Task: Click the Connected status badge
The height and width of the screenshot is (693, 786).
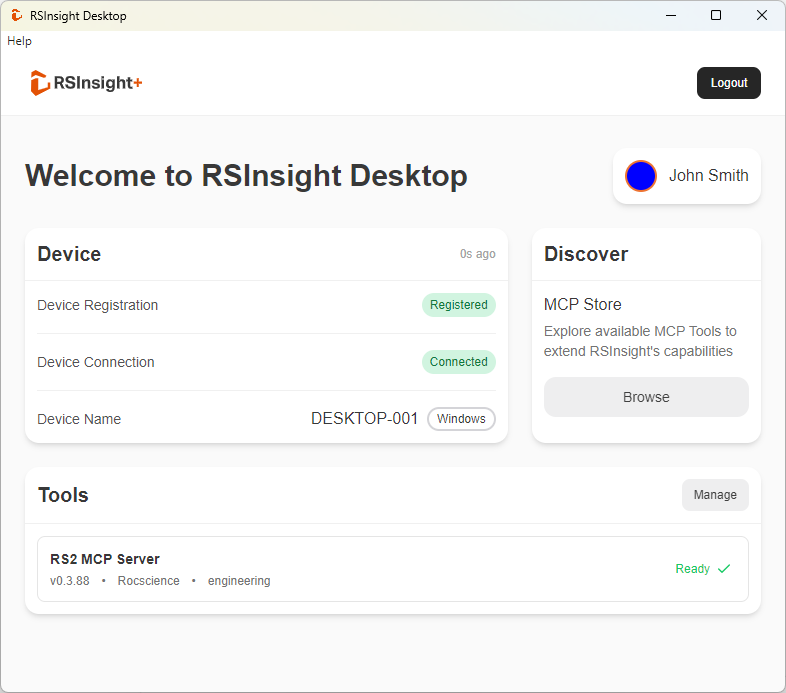Action: coord(459,362)
